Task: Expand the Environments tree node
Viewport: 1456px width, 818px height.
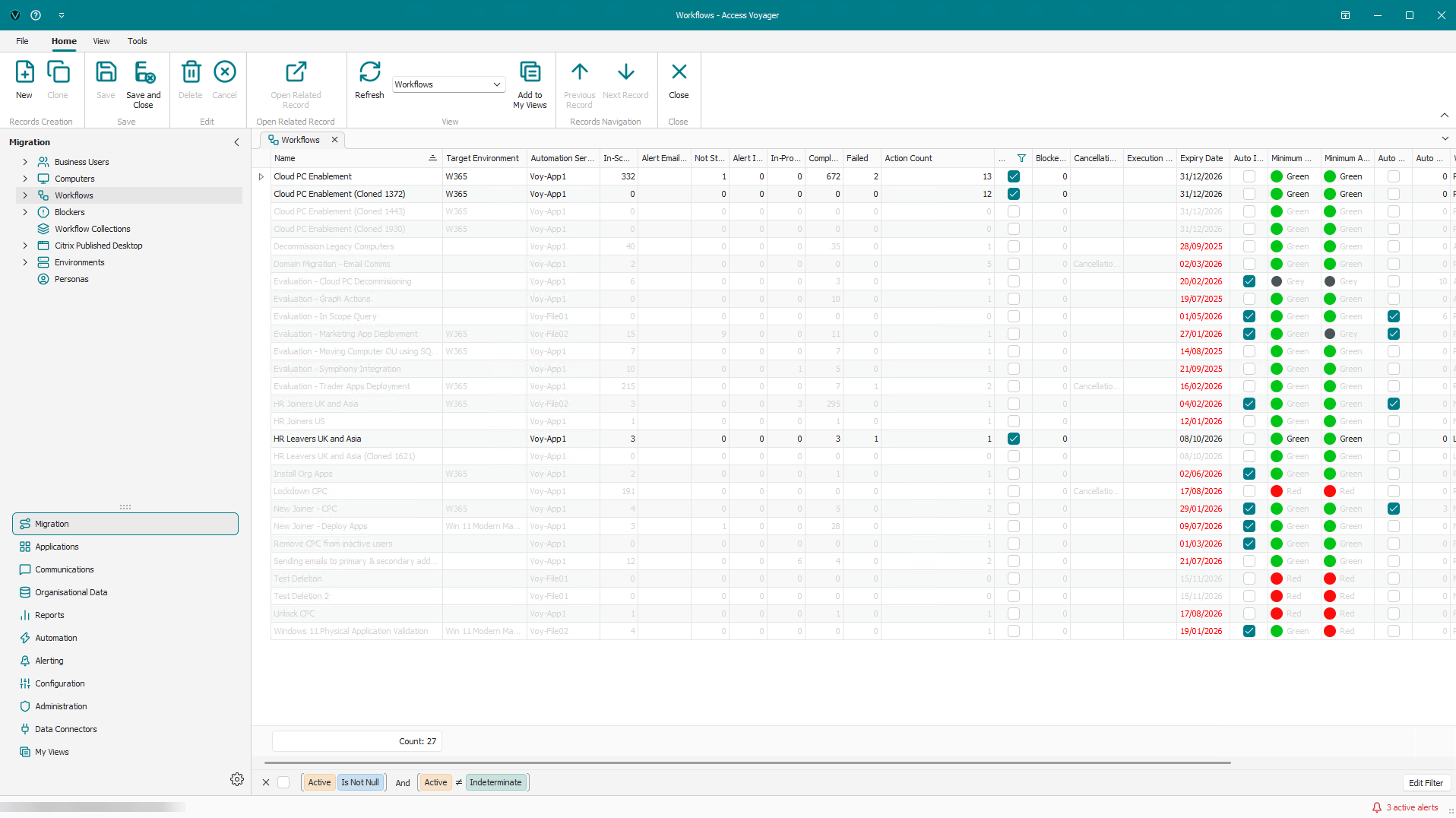Action: pyautogui.click(x=25, y=262)
